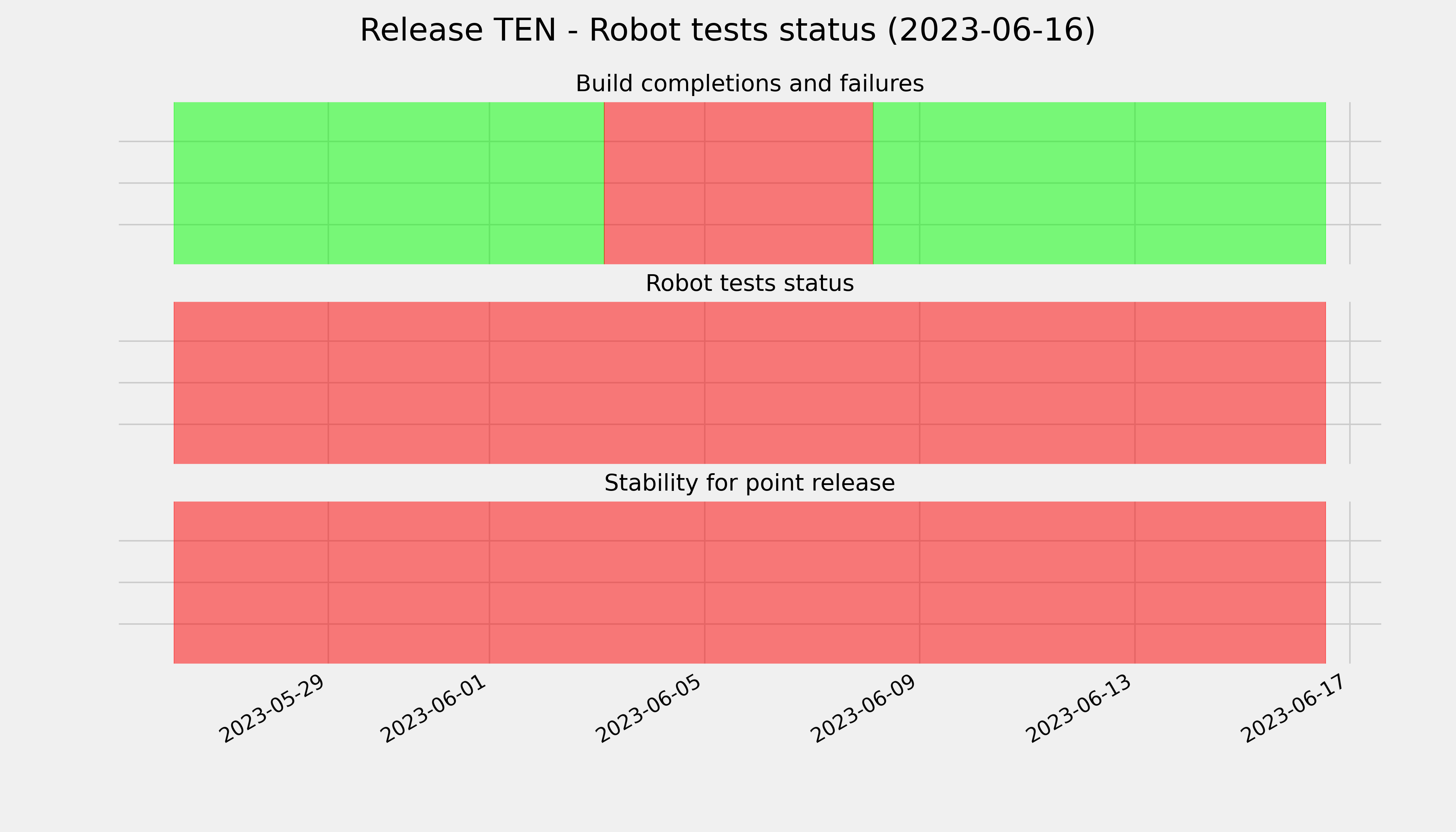1456x832 pixels.
Task: Click the red-to-green boundary in the build chart
Action: tap(873, 183)
